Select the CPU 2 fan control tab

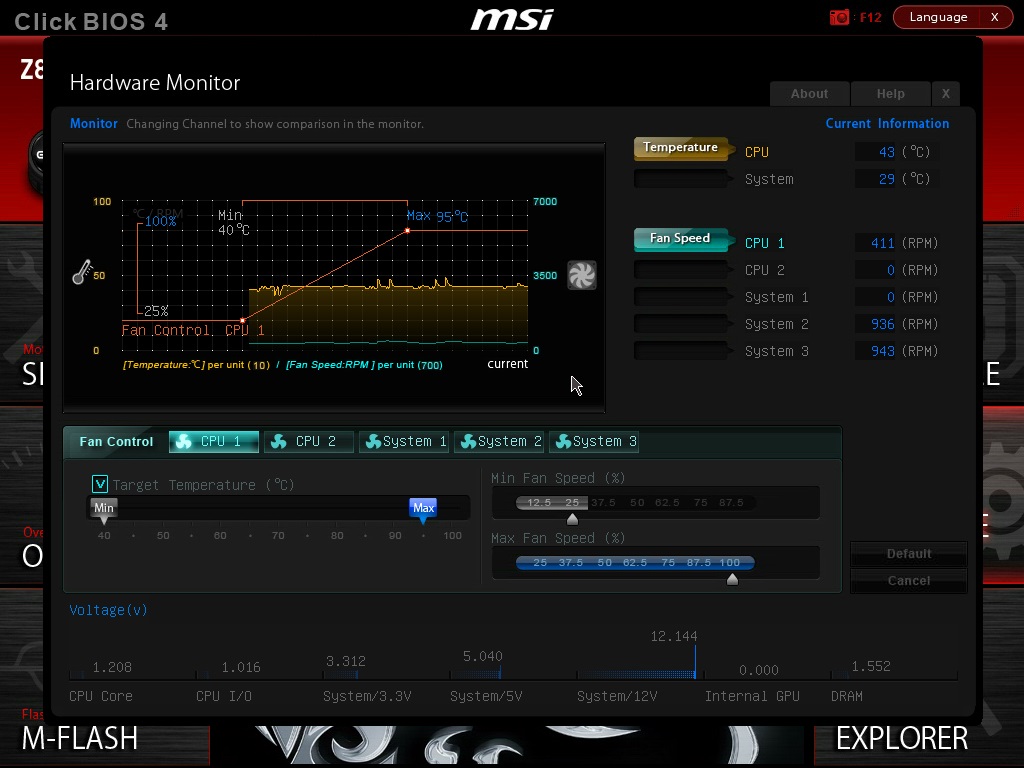pyautogui.click(x=308, y=441)
